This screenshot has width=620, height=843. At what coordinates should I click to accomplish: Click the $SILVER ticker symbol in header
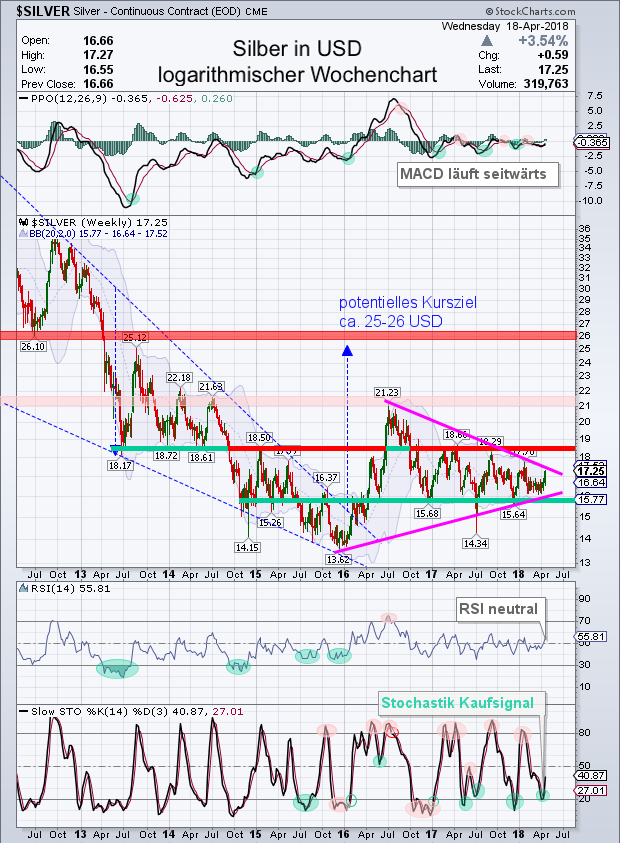point(42,9)
